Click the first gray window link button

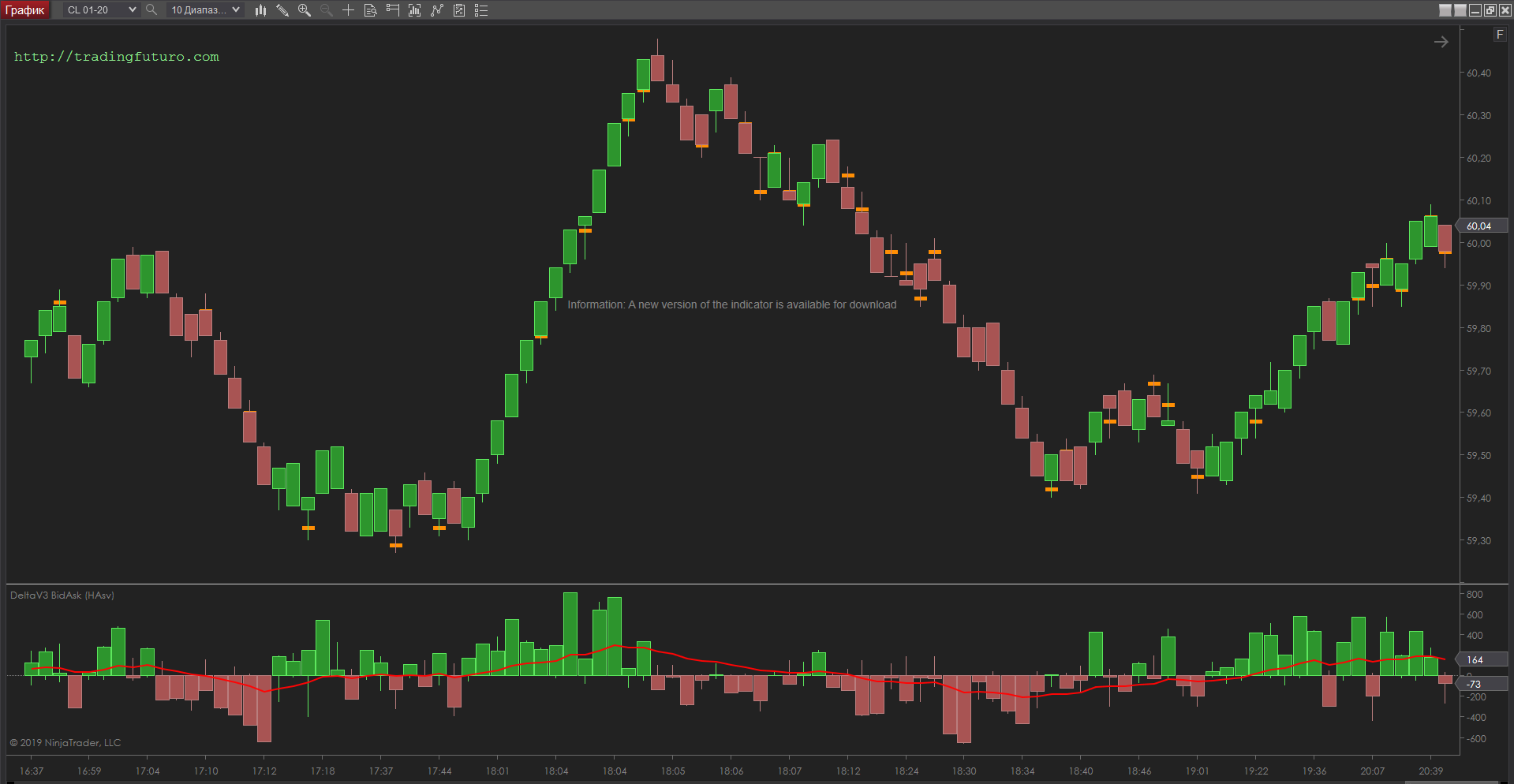click(x=1445, y=10)
